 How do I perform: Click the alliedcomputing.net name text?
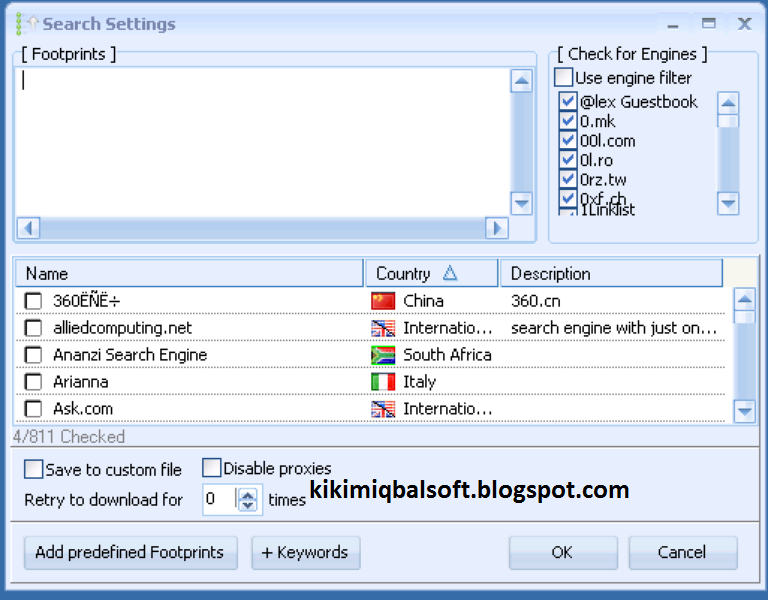[122, 328]
